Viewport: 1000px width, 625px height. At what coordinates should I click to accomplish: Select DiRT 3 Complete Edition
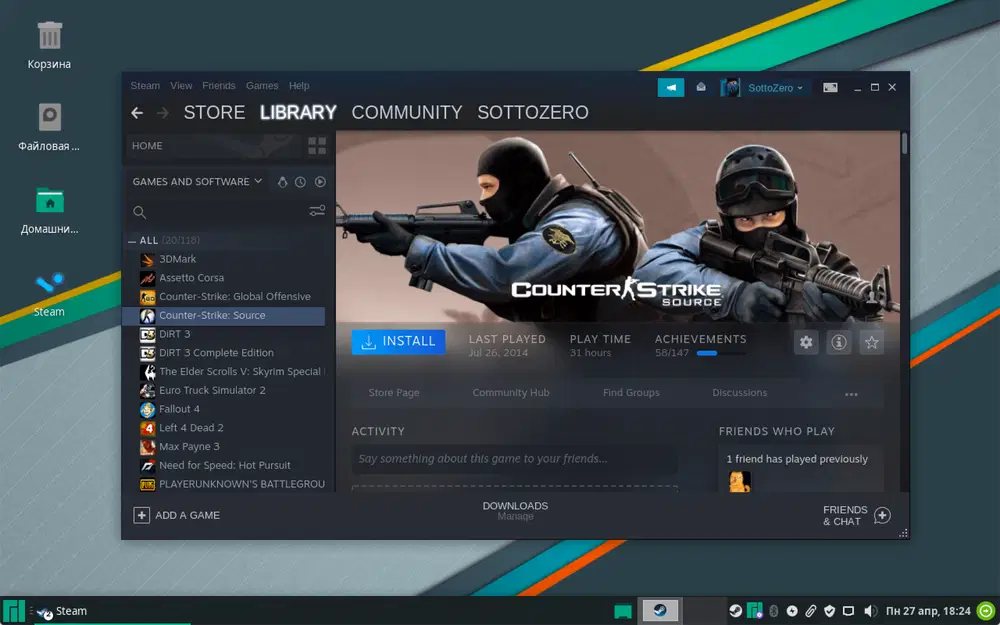223,353
